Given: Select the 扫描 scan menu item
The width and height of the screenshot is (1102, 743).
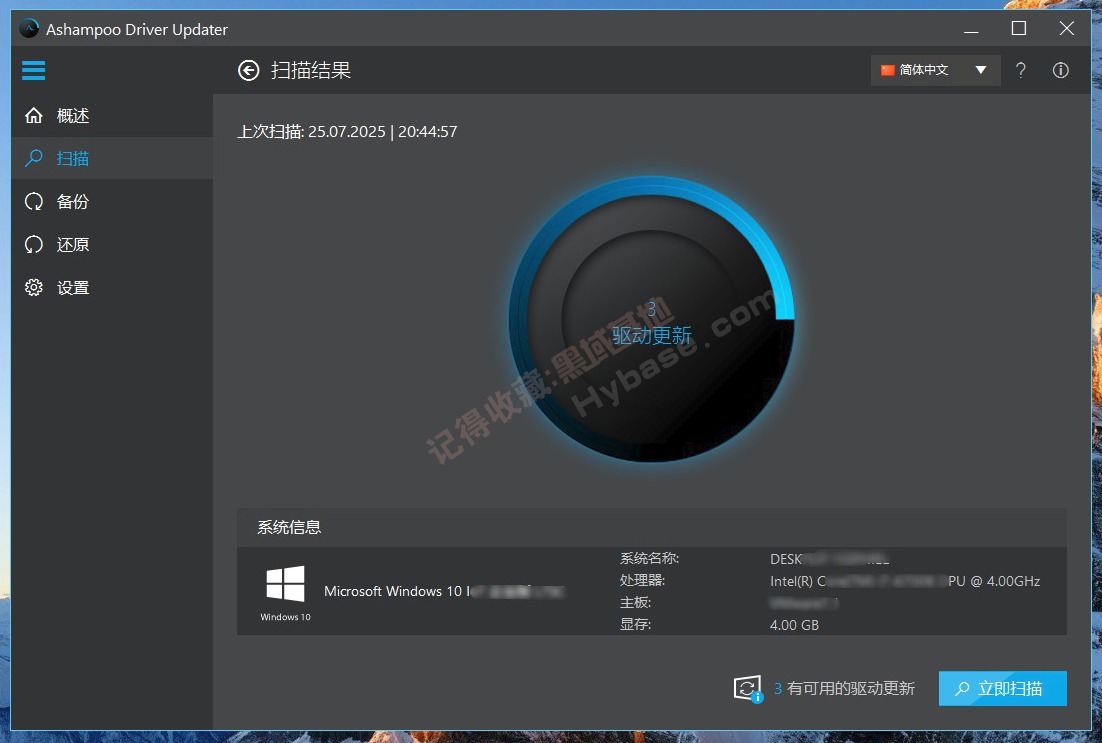Looking at the screenshot, I should (112, 158).
